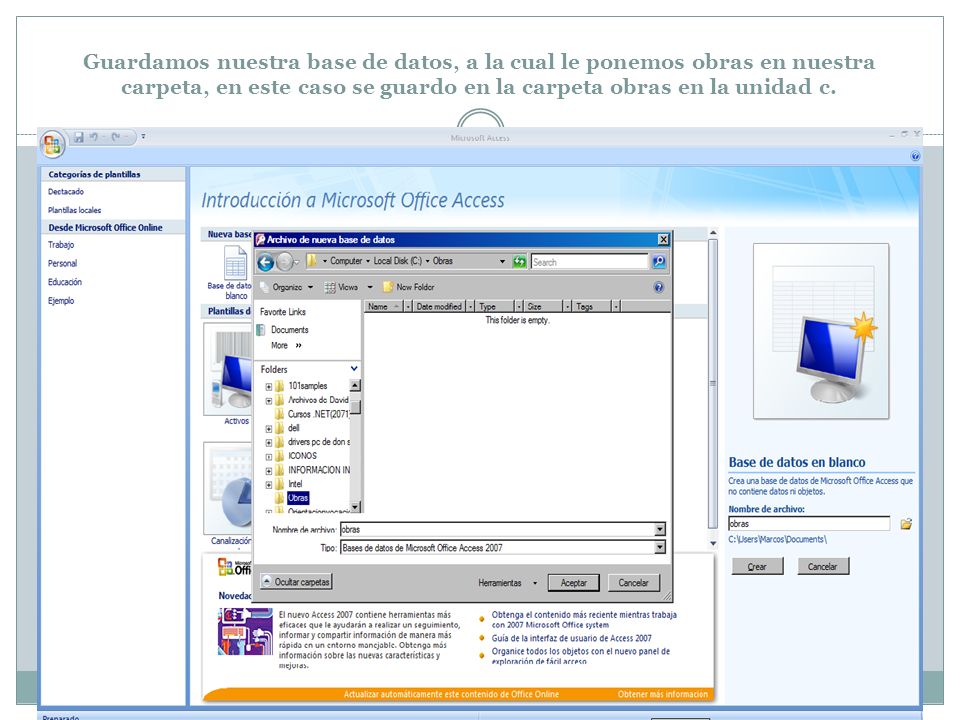Viewport: 960px width, 720px height.
Task: Sort by the Size column header
Action: point(544,307)
